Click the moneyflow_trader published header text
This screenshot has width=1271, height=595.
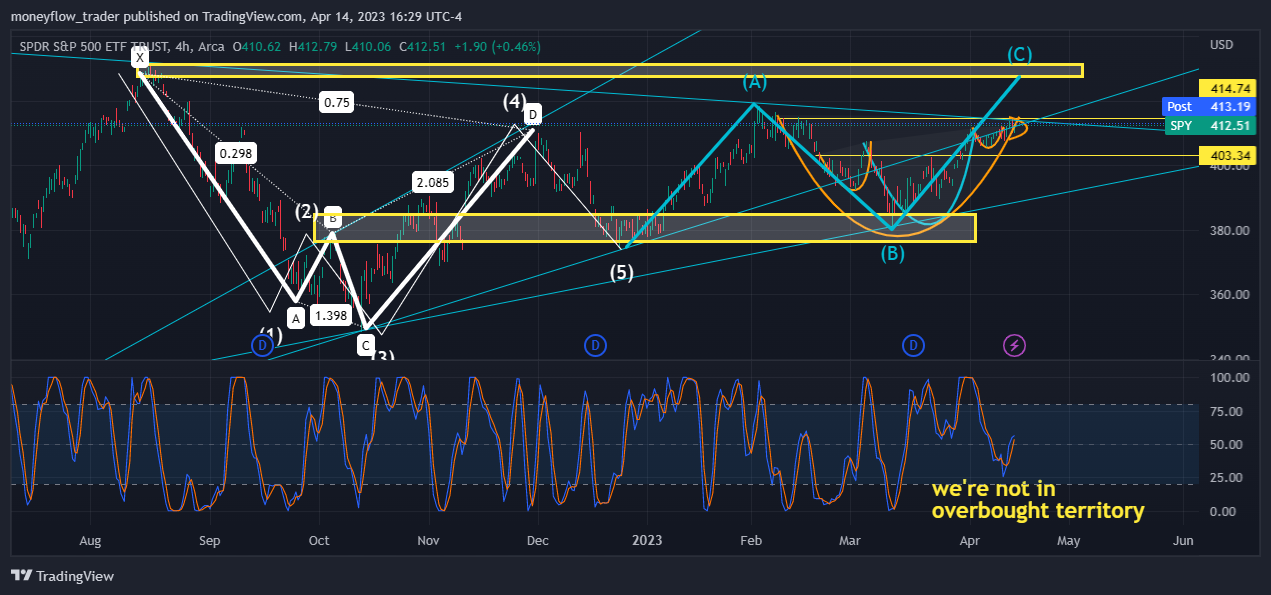(236, 16)
